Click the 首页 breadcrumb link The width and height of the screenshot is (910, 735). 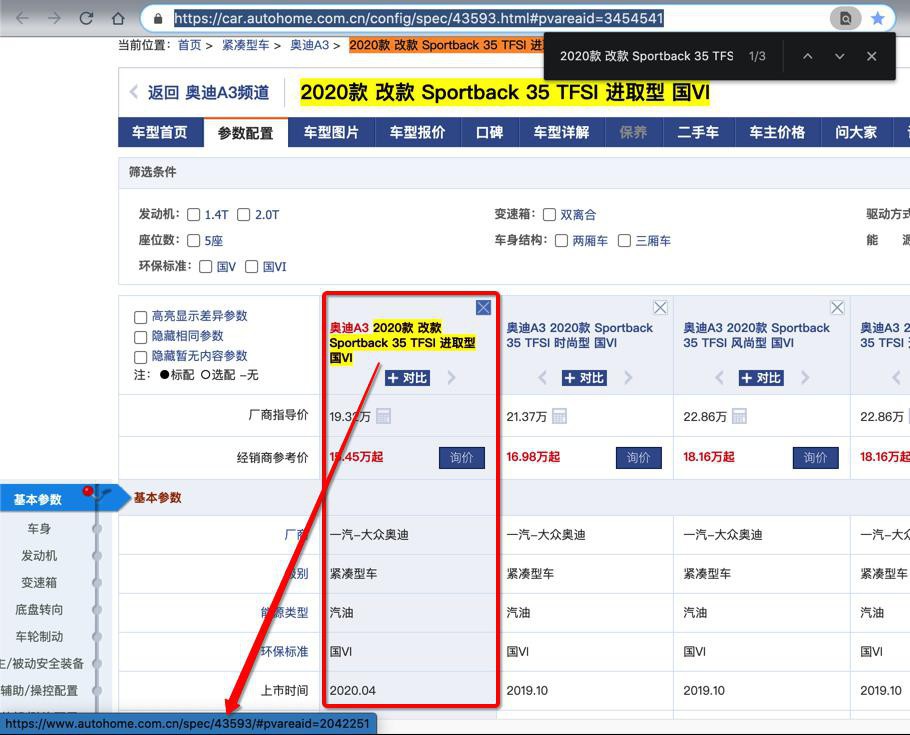[x=190, y=45]
